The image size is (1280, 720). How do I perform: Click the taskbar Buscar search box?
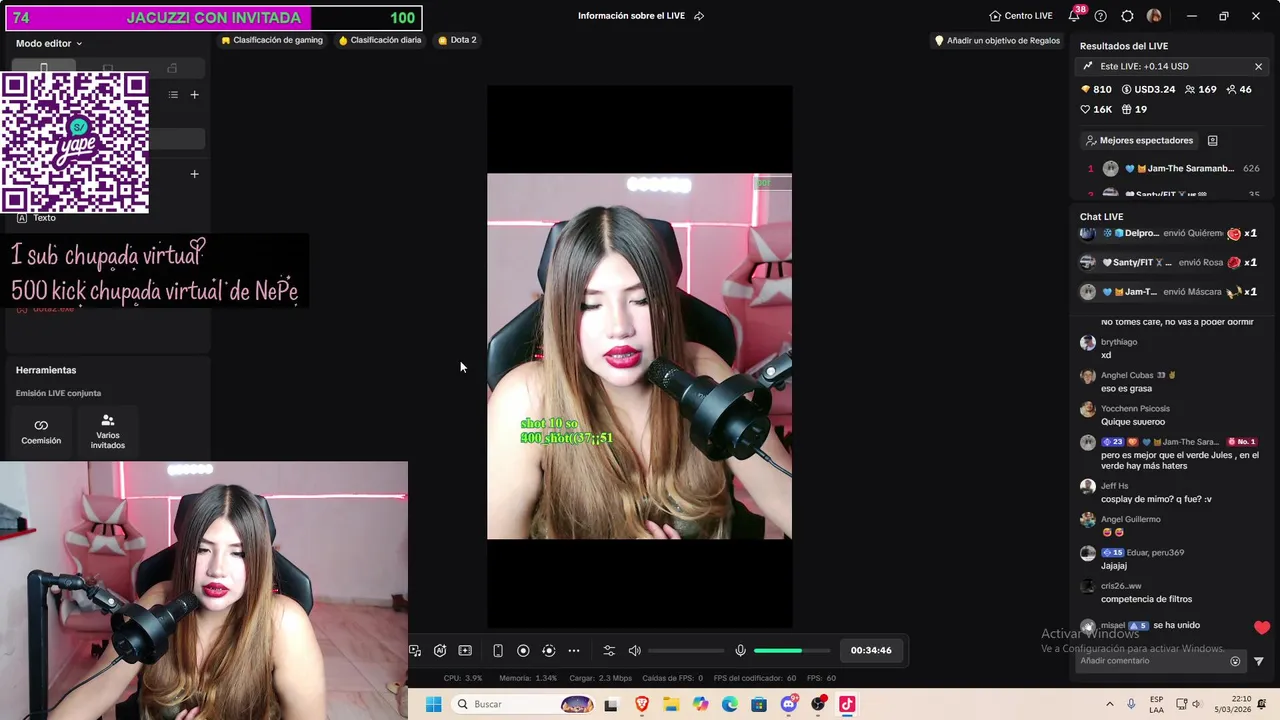(524, 704)
